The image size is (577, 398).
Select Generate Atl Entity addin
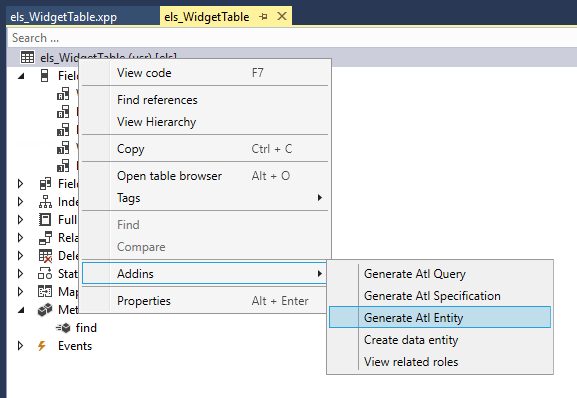tap(440, 317)
